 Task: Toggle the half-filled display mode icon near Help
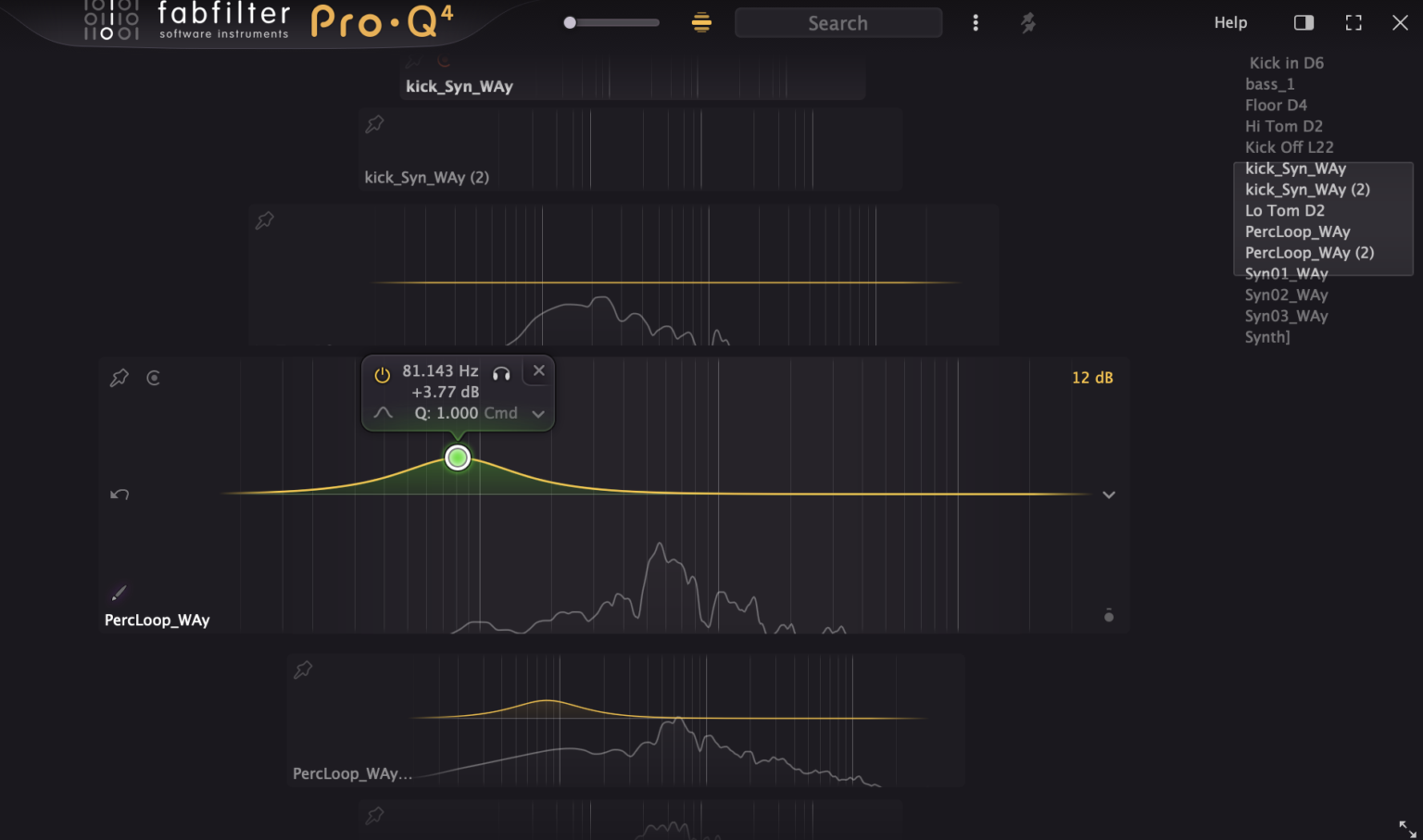1303,21
